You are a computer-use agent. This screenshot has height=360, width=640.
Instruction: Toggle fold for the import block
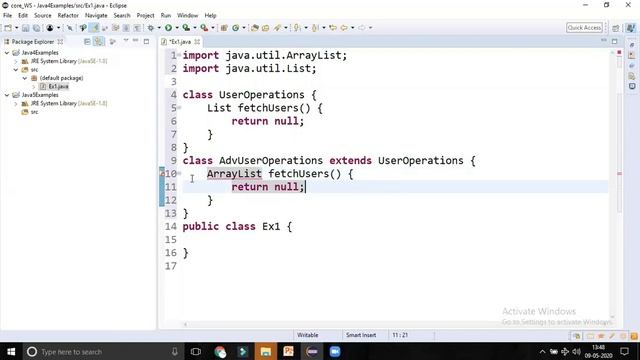click(179, 55)
